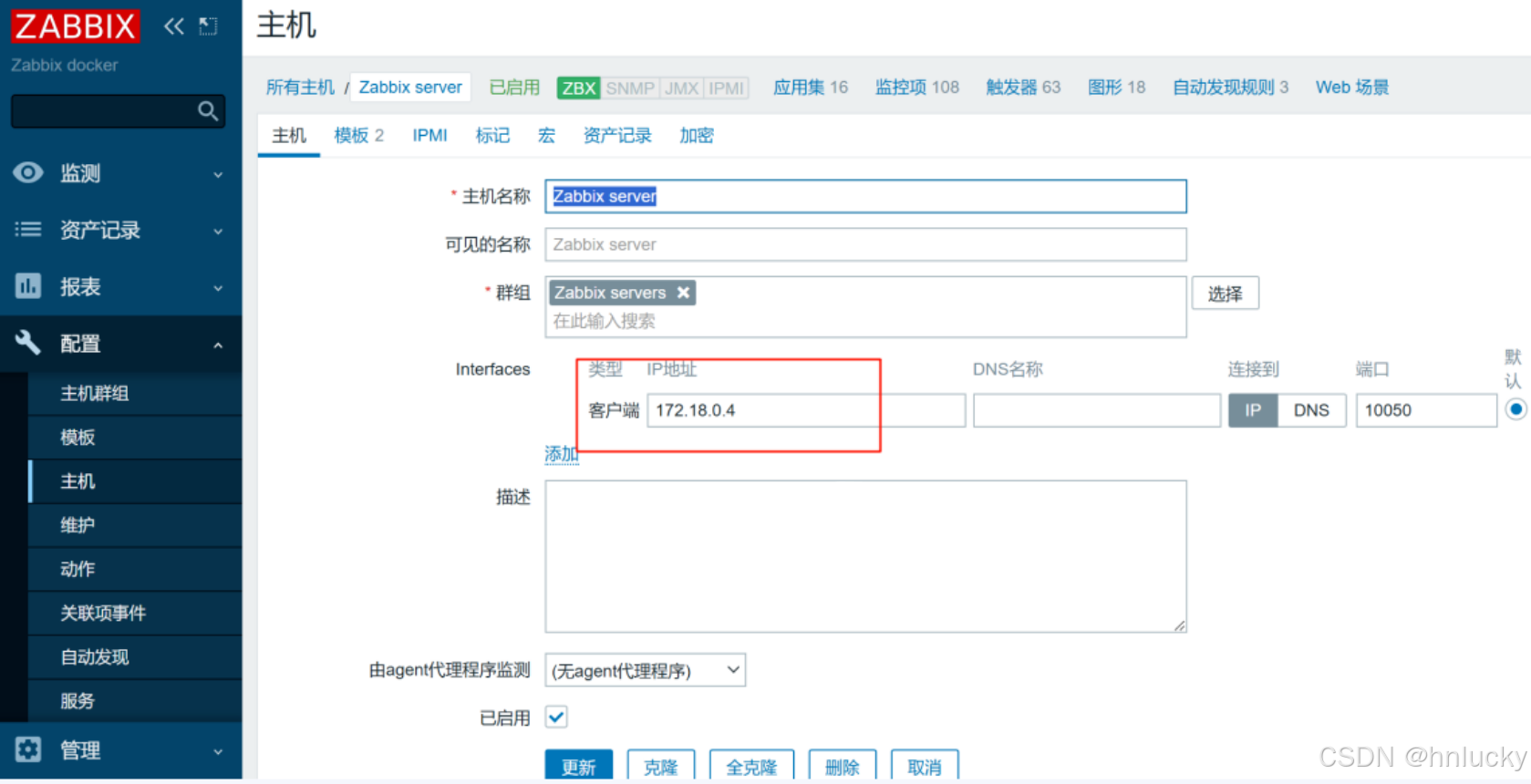Expand the 资产记录 menu chevron
This screenshot has width=1531, height=784.
point(218,232)
